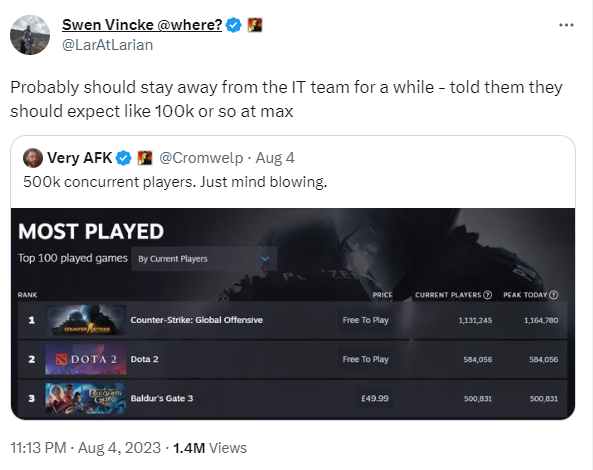Click the dropdown chevron arrow in sort box
593x470 pixels.
[x=265, y=259]
